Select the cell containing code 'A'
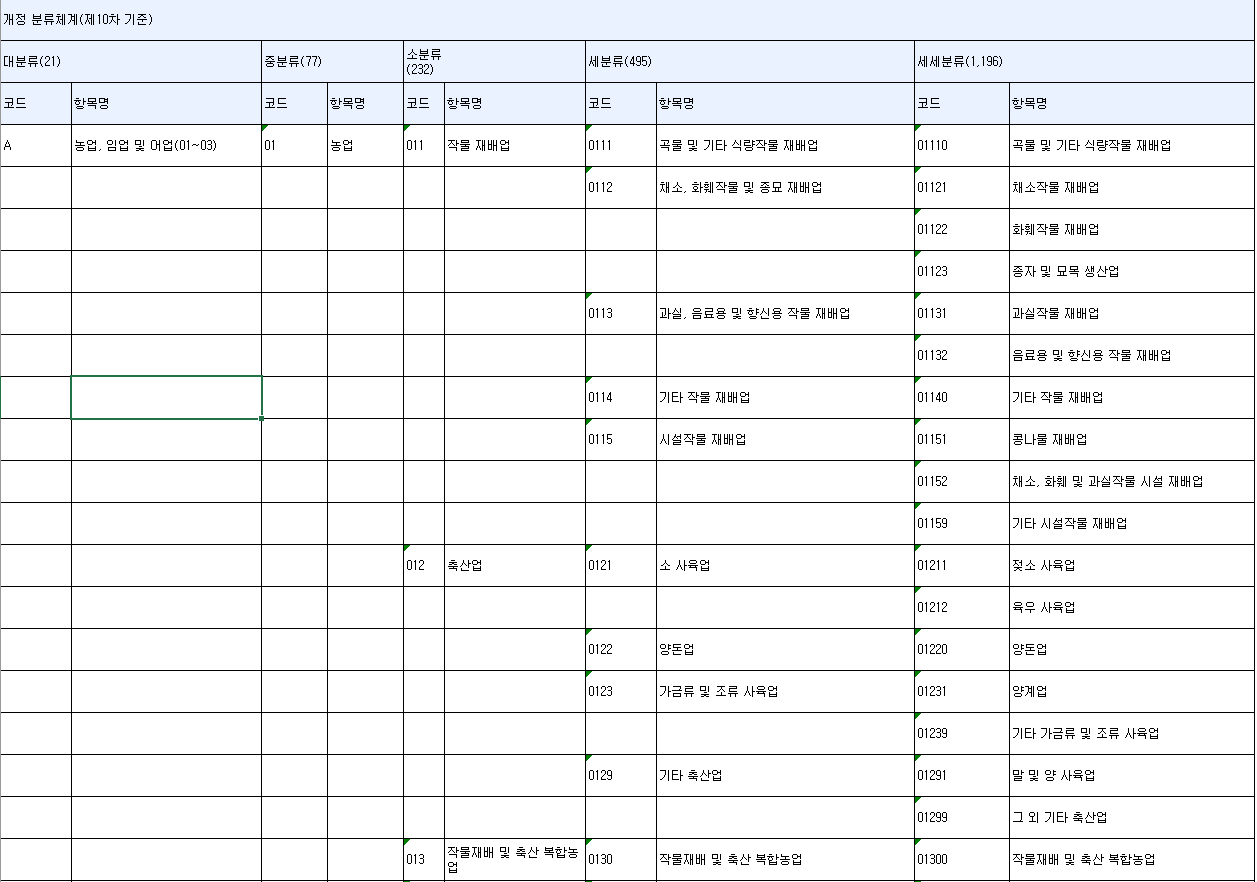The width and height of the screenshot is (1257, 882). (35, 145)
